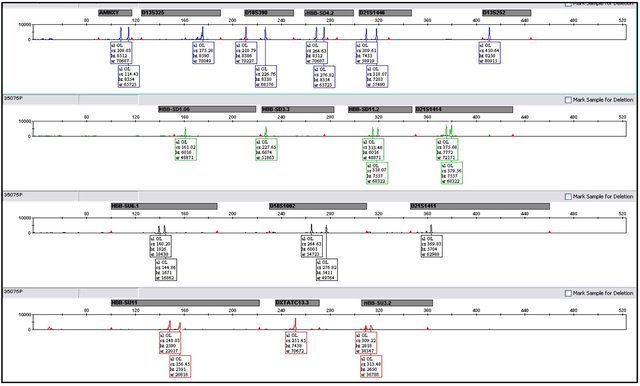
Task: Click the black peak label sized 144.86
Action: tap(166, 270)
